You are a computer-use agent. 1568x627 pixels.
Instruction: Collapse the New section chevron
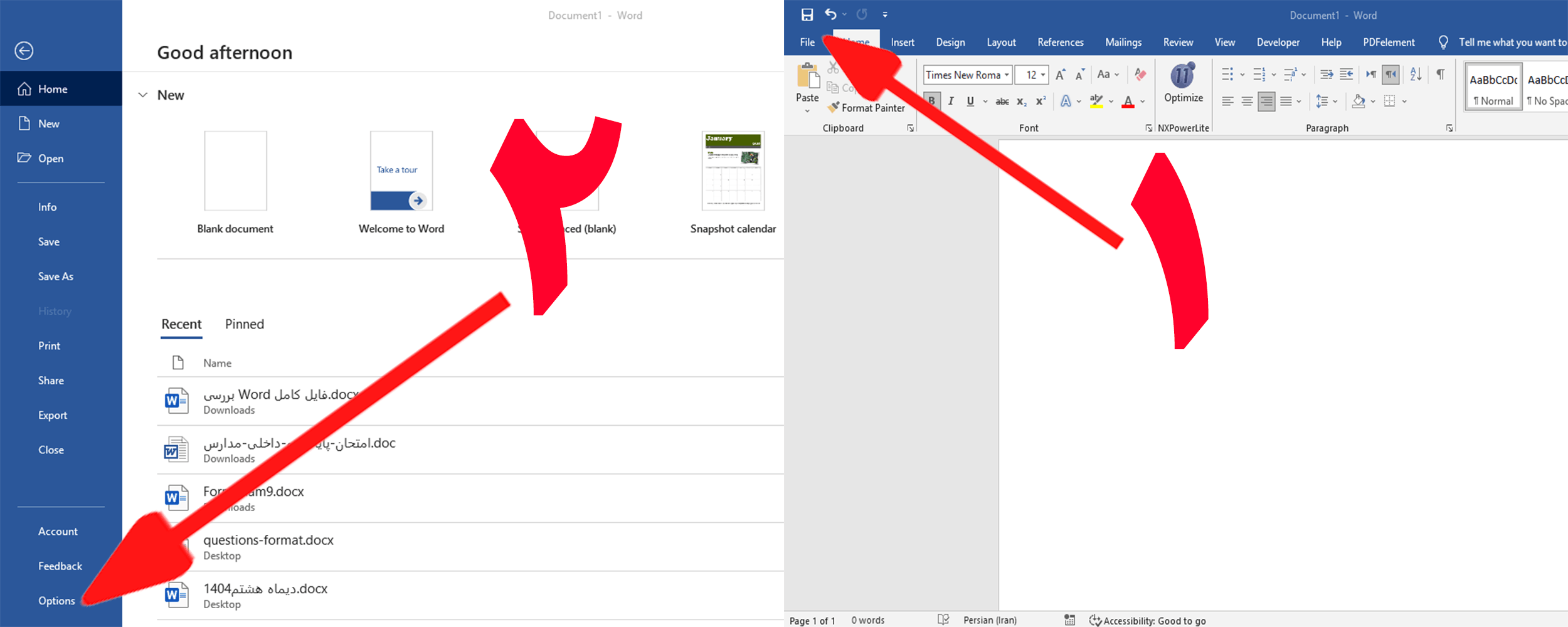tap(143, 95)
